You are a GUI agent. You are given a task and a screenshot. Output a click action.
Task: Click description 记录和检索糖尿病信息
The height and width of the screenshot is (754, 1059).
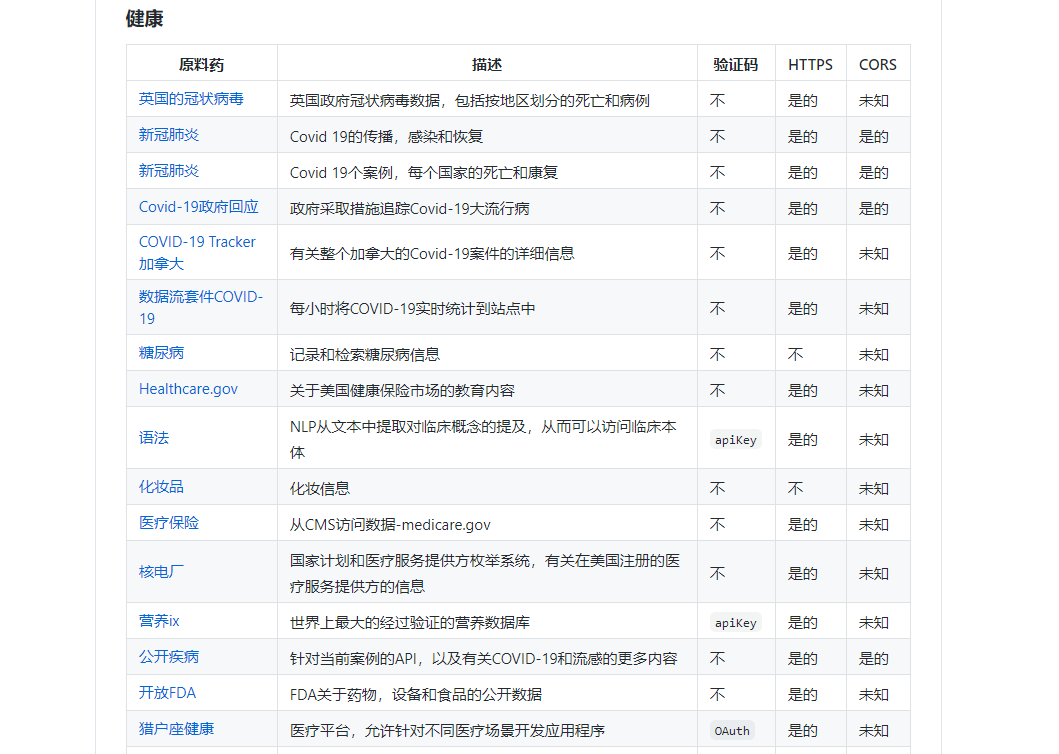(365, 355)
